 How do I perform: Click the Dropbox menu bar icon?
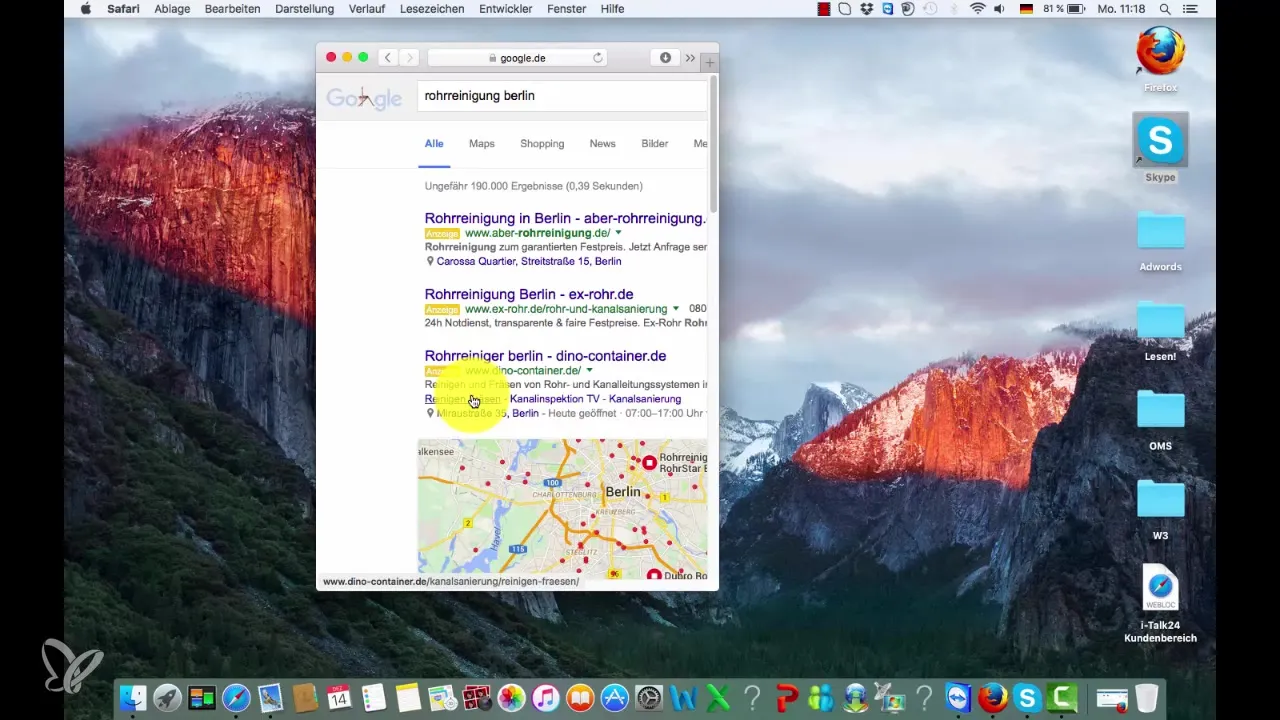pos(866,9)
